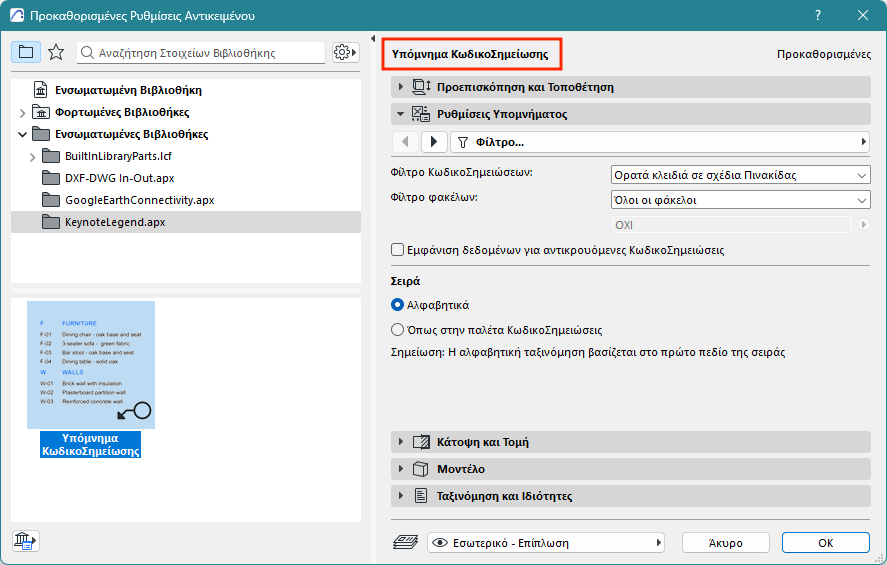
Task: Click the layer icon beside the layer selector
Action: (x=406, y=542)
